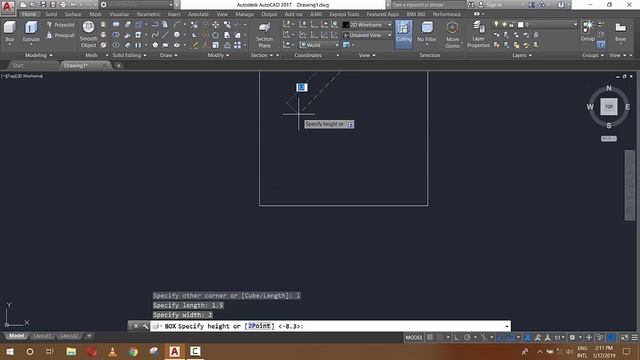The height and width of the screenshot is (360, 640).
Task: Click the navigation bar at the right edge
Action: pos(630,185)
